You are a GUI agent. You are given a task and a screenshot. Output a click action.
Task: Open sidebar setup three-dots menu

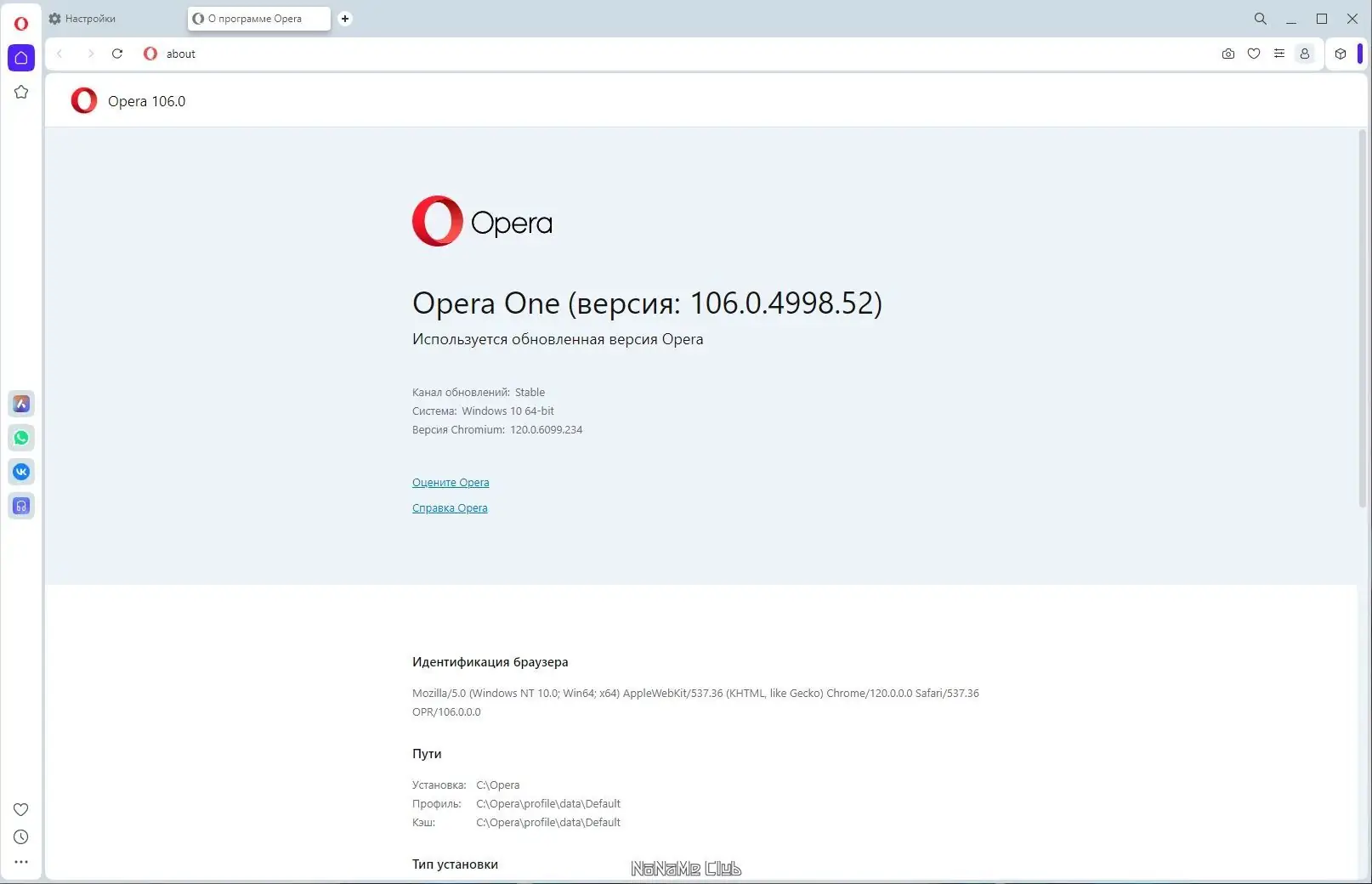point(21,862)
